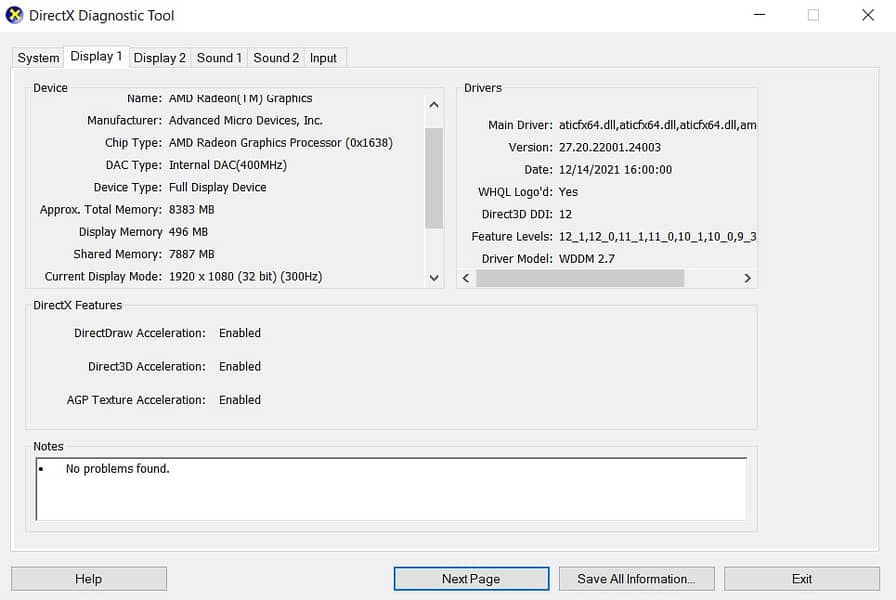This screenshot has width=896, height=600.
Task: Click the Next Page button
Action: pos(471,579)
